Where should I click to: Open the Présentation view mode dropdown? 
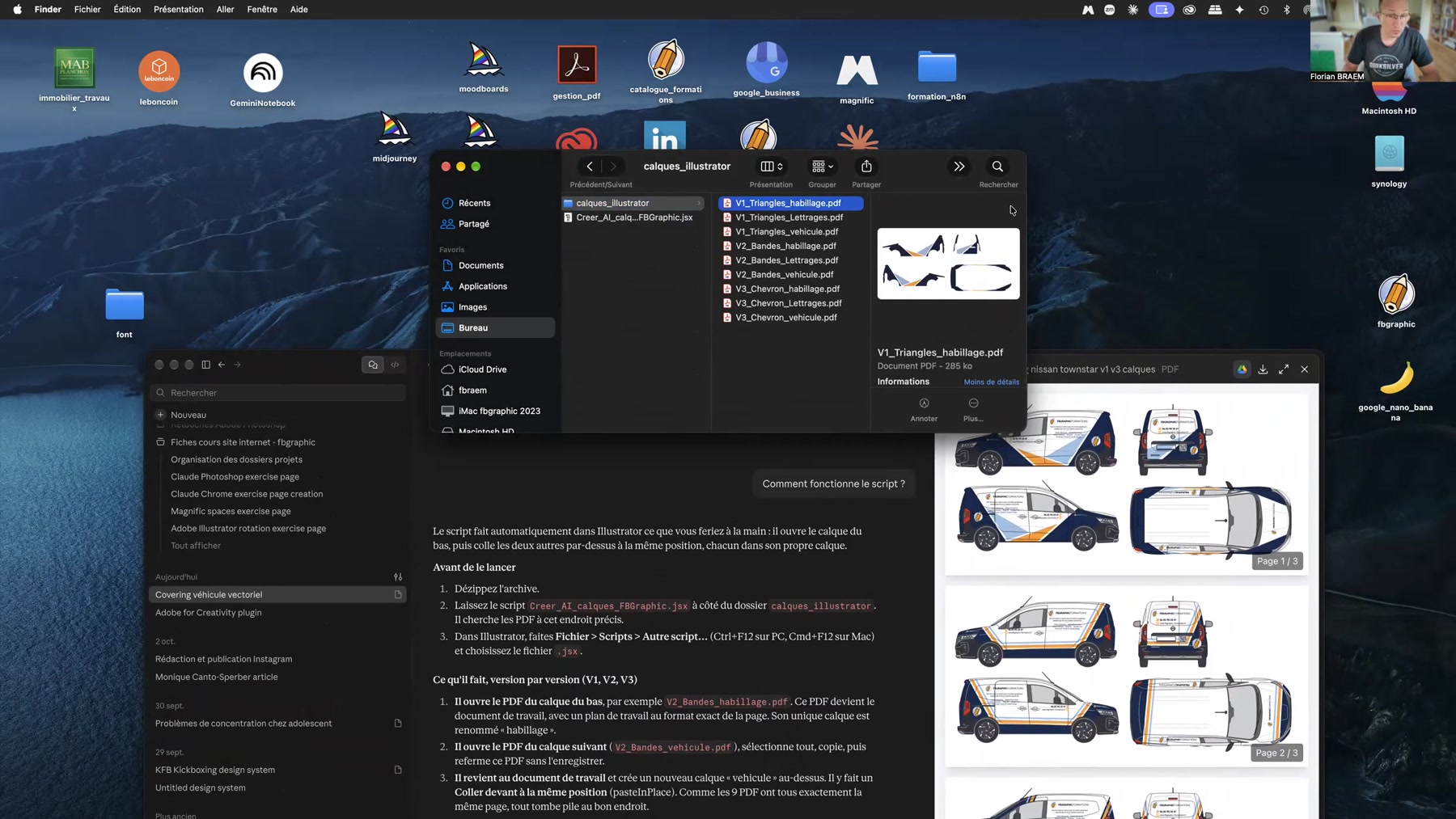point(771,167)
